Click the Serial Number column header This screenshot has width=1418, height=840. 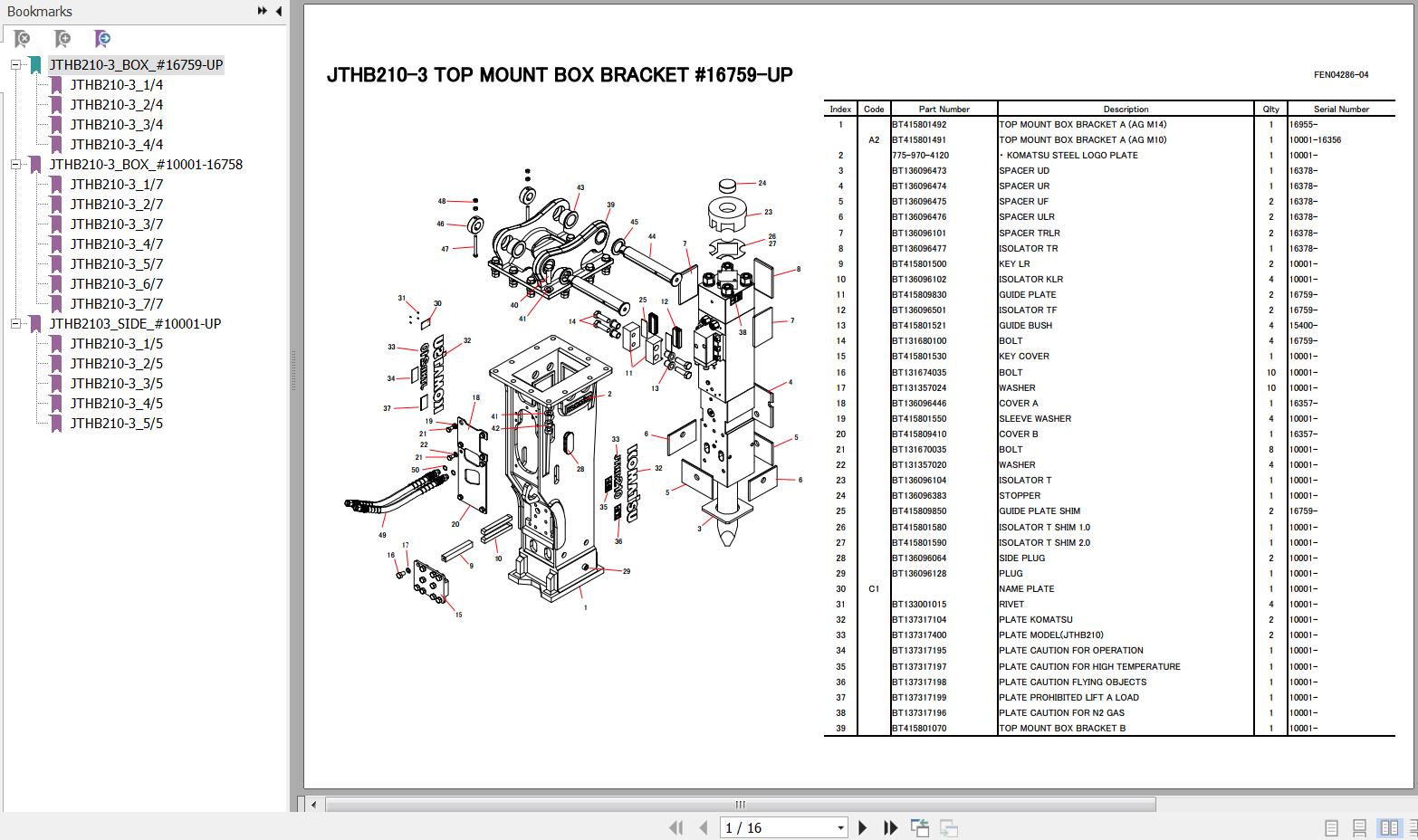(x=1341, y=110)
